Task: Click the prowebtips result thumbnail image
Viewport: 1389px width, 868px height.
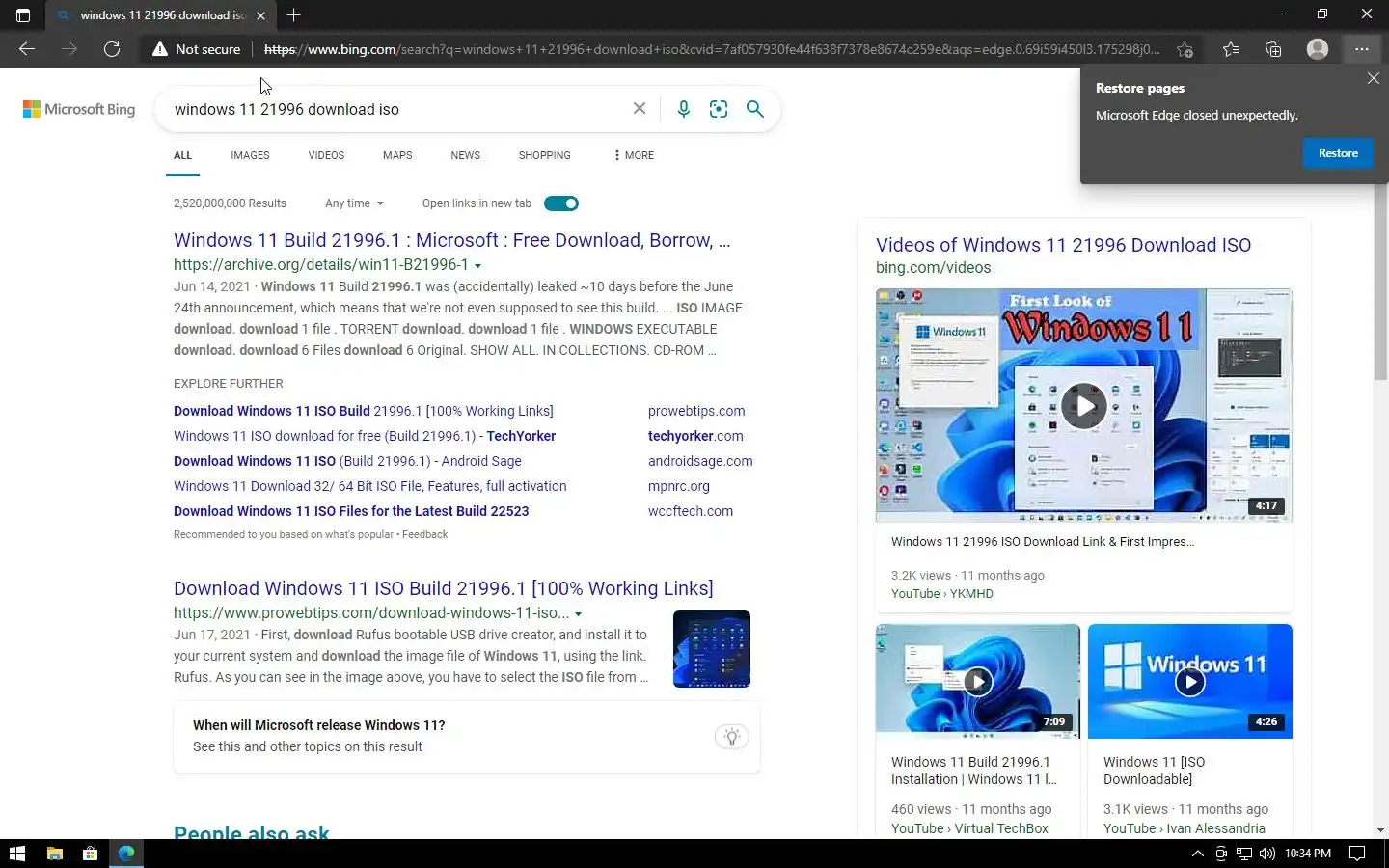Action: [x=712, y=649]
